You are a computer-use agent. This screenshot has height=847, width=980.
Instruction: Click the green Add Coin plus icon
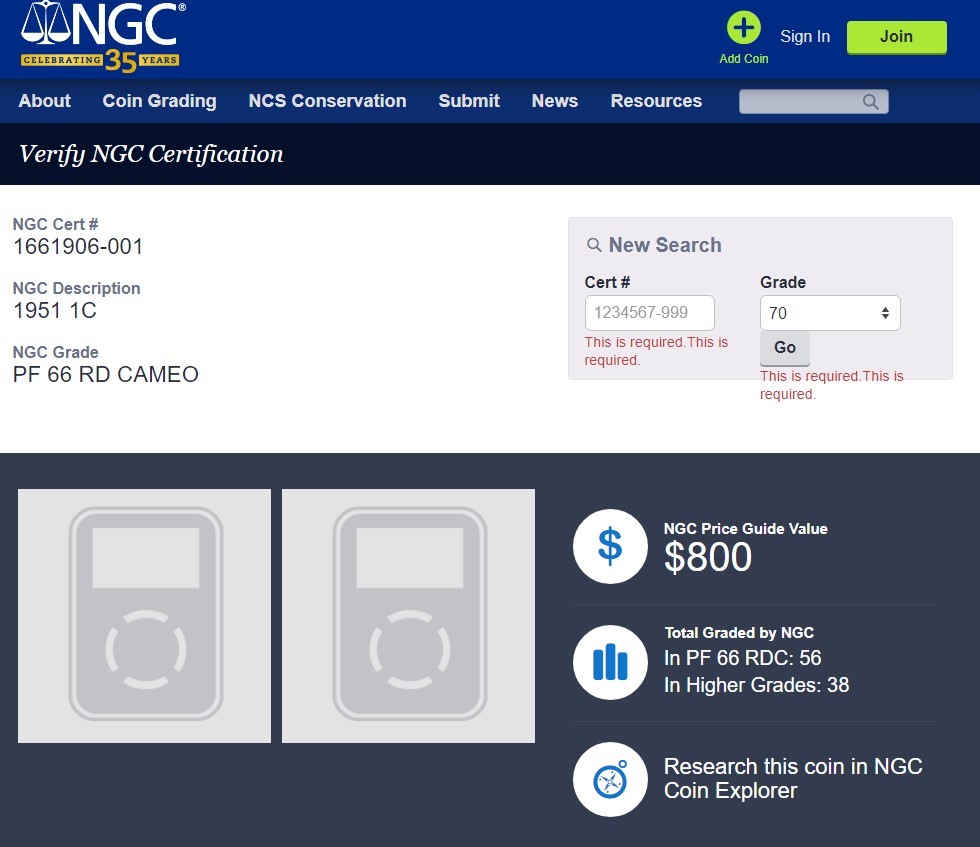point(743,28)
